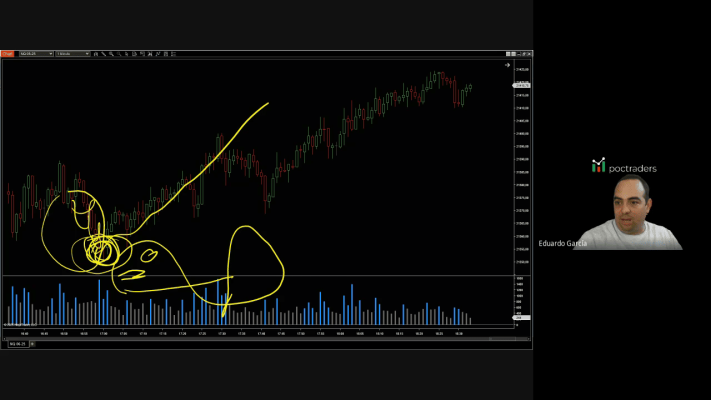The image size is (711, 400).
Task: Select the Zoom In magnifier tool
Action: tap(112, 53)
